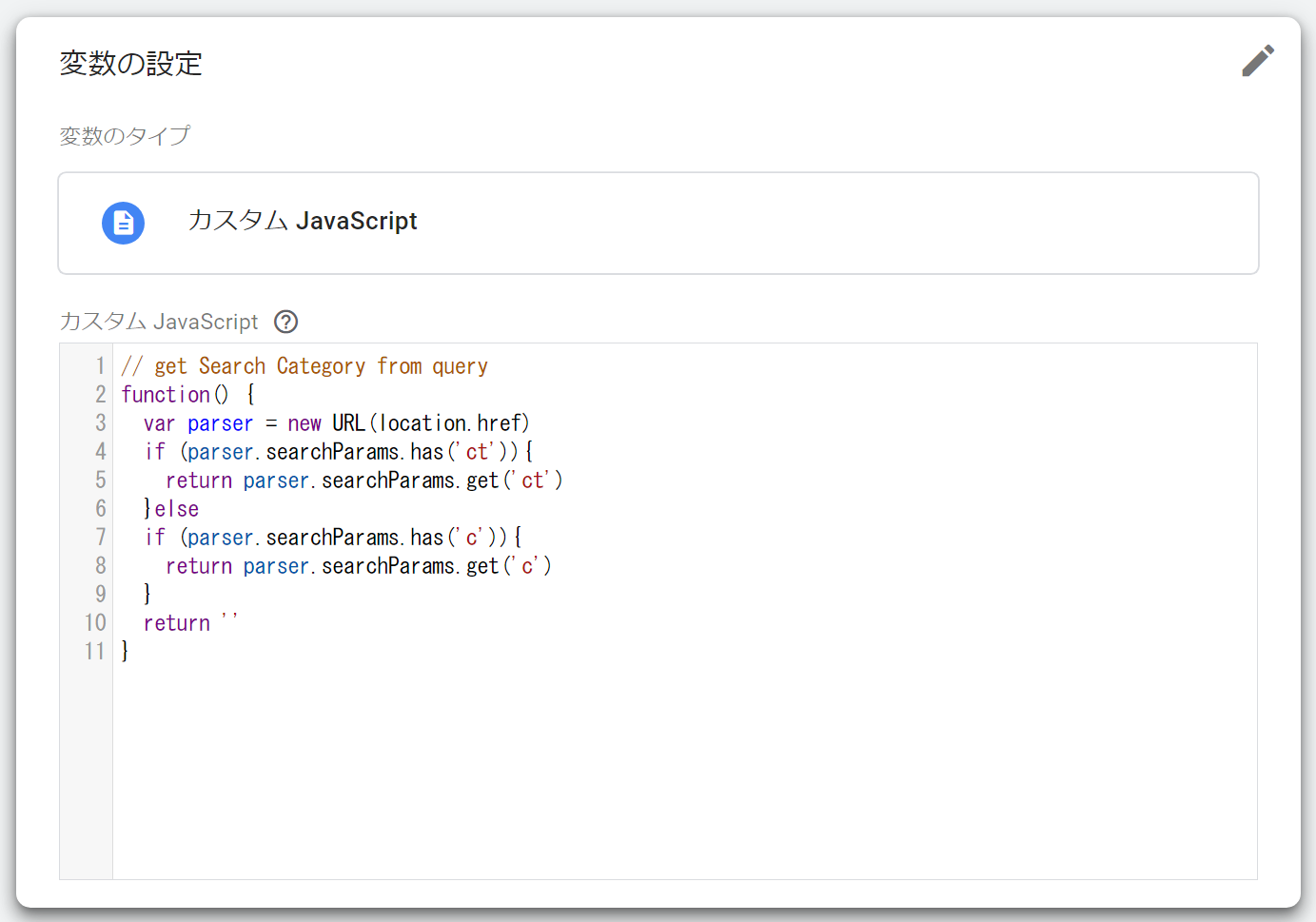Click the 変数のタイプ label
The height and width of the screenshot is (922, 1316).
pos(125,136)
